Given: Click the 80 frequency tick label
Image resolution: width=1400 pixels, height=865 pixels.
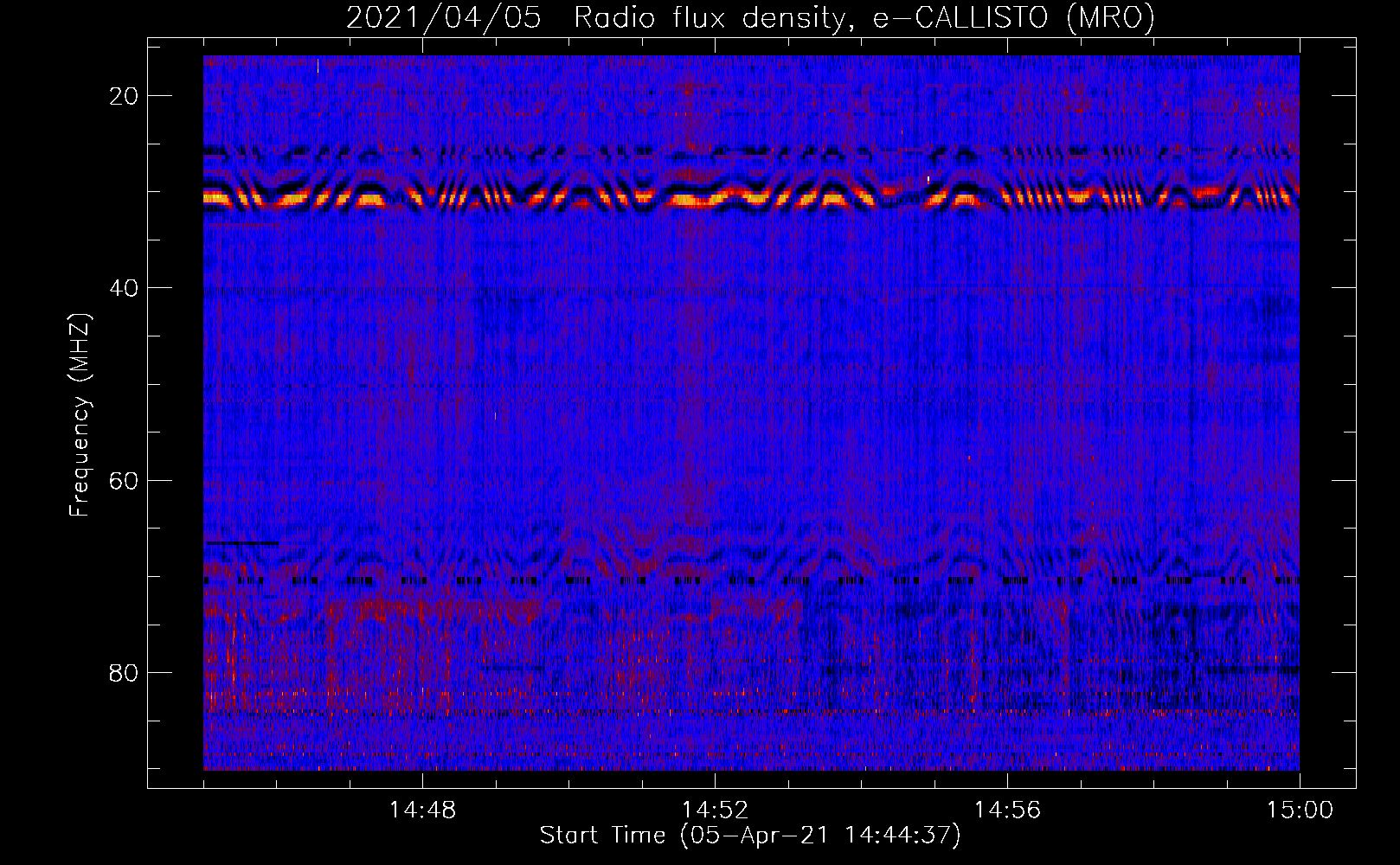Looking at the screenshot, I should pyautogui.click(x=124, y=673).
